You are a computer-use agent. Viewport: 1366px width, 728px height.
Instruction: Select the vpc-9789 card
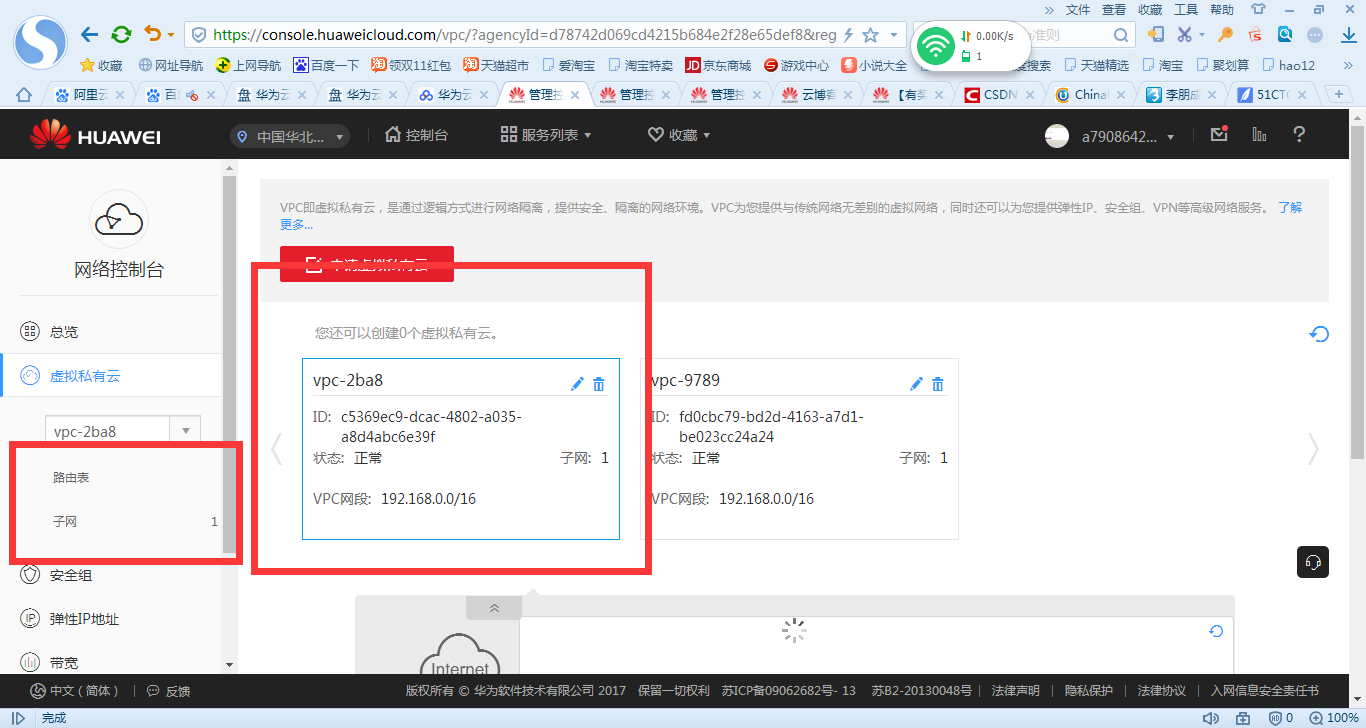click(x=799, y=449)
